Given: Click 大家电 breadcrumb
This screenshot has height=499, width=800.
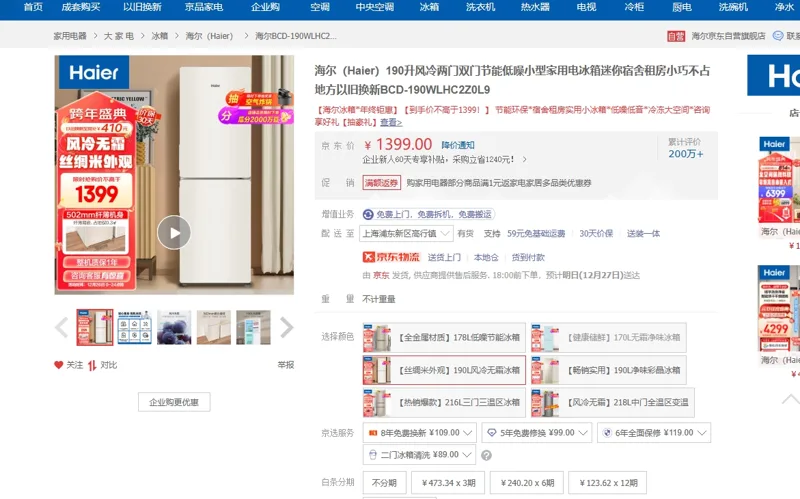Looking at the screenshot, I should tap(119, 36).
